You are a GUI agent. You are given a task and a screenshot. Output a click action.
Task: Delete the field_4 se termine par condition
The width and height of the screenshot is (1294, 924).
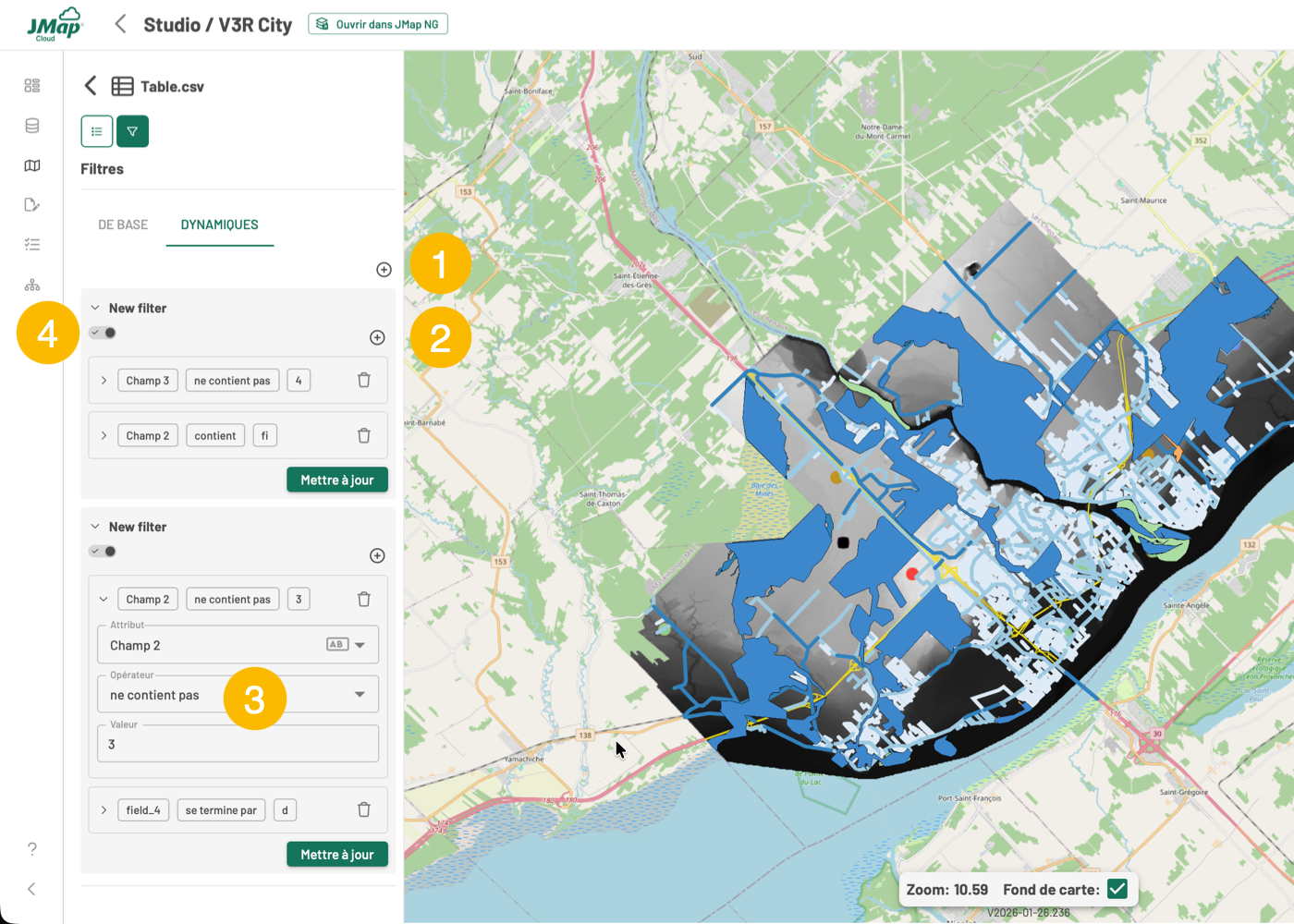364,810
